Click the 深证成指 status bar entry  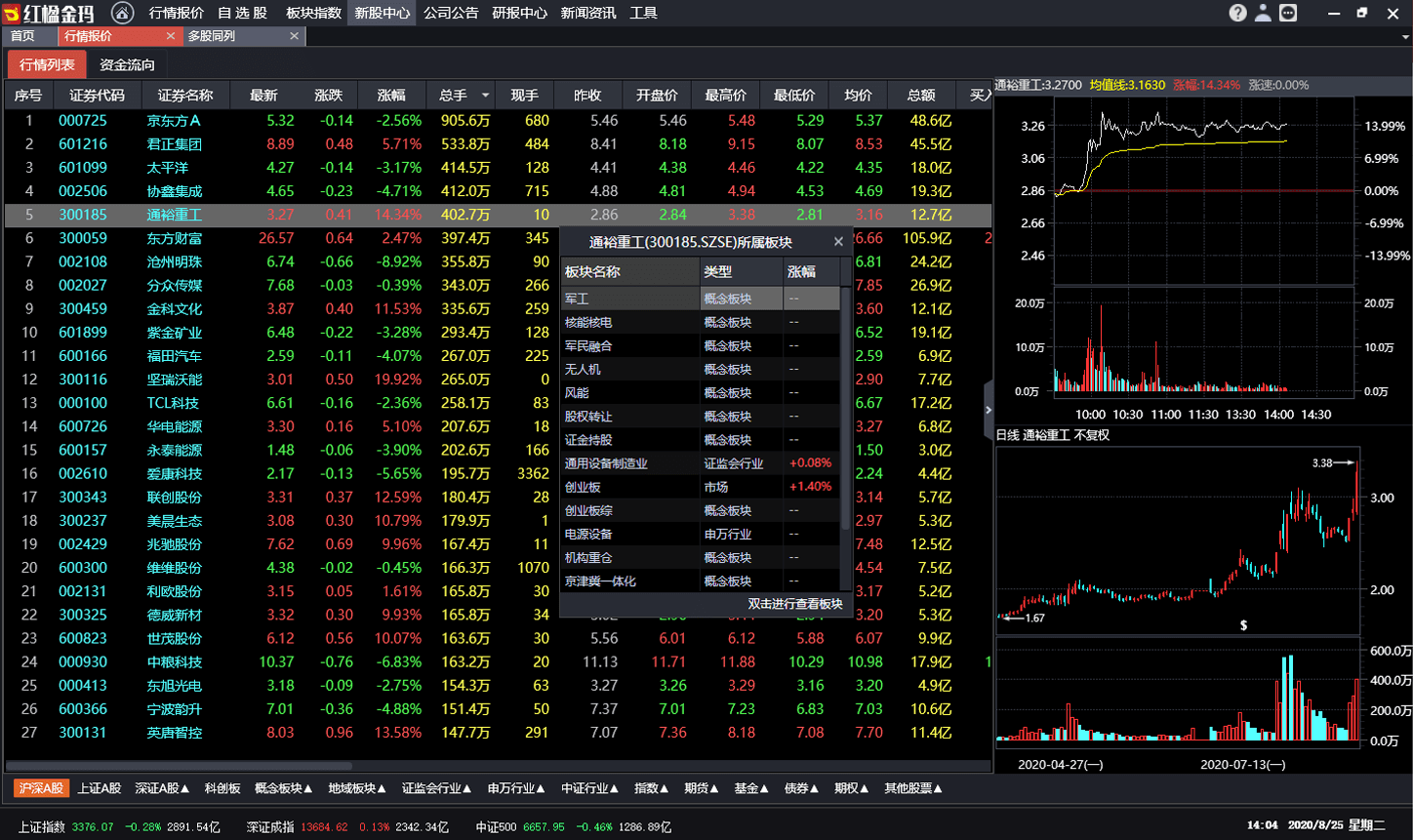346,826
